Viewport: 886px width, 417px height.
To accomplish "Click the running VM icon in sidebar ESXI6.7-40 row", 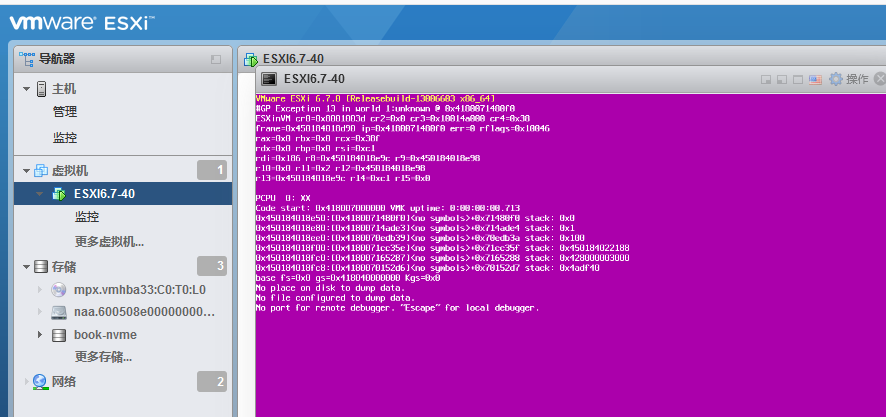I will [x=59, y=194].
